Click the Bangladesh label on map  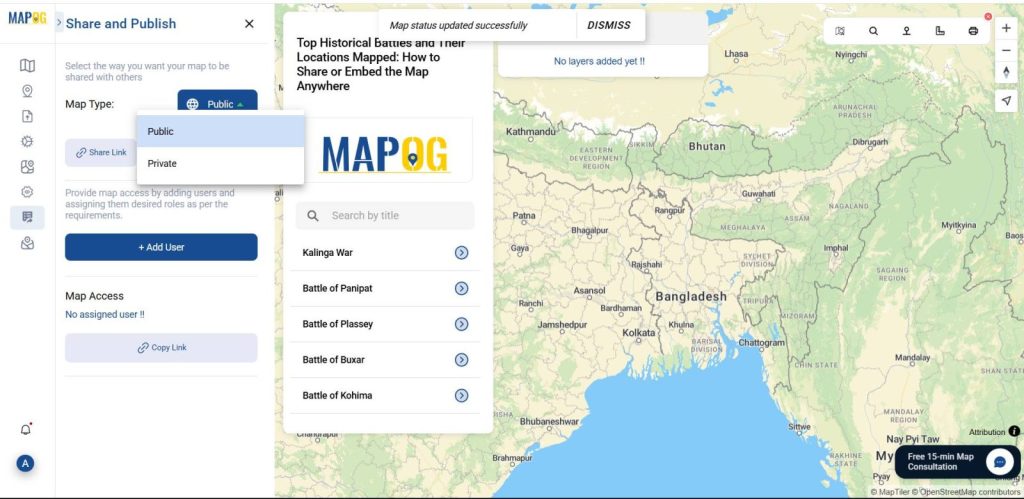click(691, 297)
